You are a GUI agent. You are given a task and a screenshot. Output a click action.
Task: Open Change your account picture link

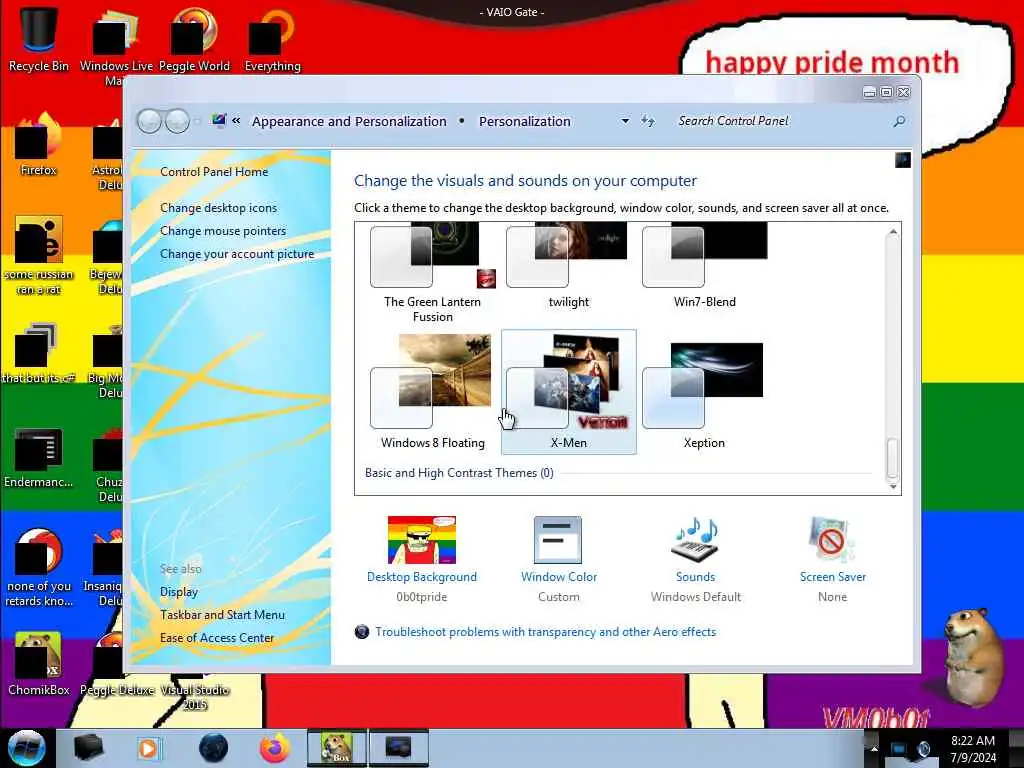click(x=237, y=254)
